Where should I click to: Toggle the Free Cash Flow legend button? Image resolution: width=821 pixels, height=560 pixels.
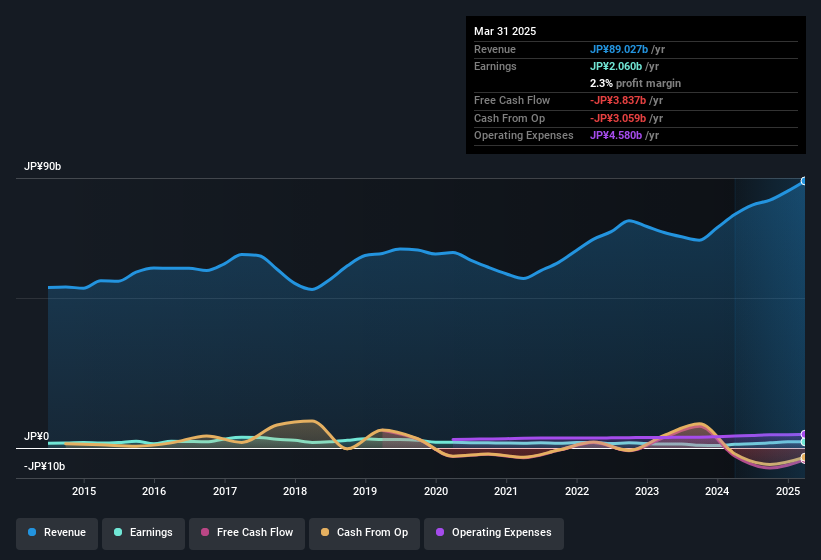(x=247, y=533)
